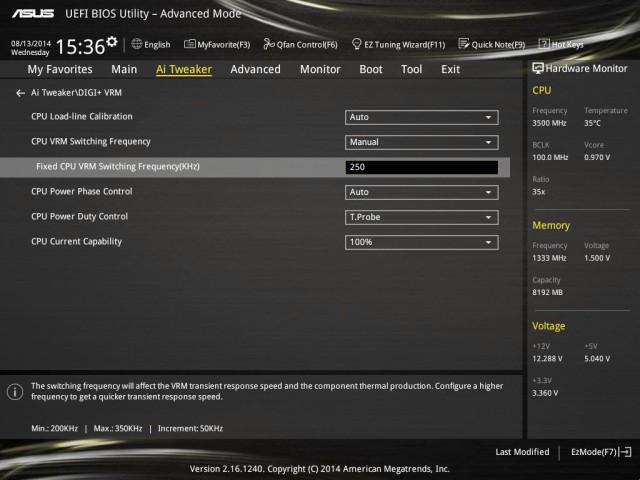Screen dimensions: 640x480
Task: Click the 15:36 clock time
Action: click(80, 47)
